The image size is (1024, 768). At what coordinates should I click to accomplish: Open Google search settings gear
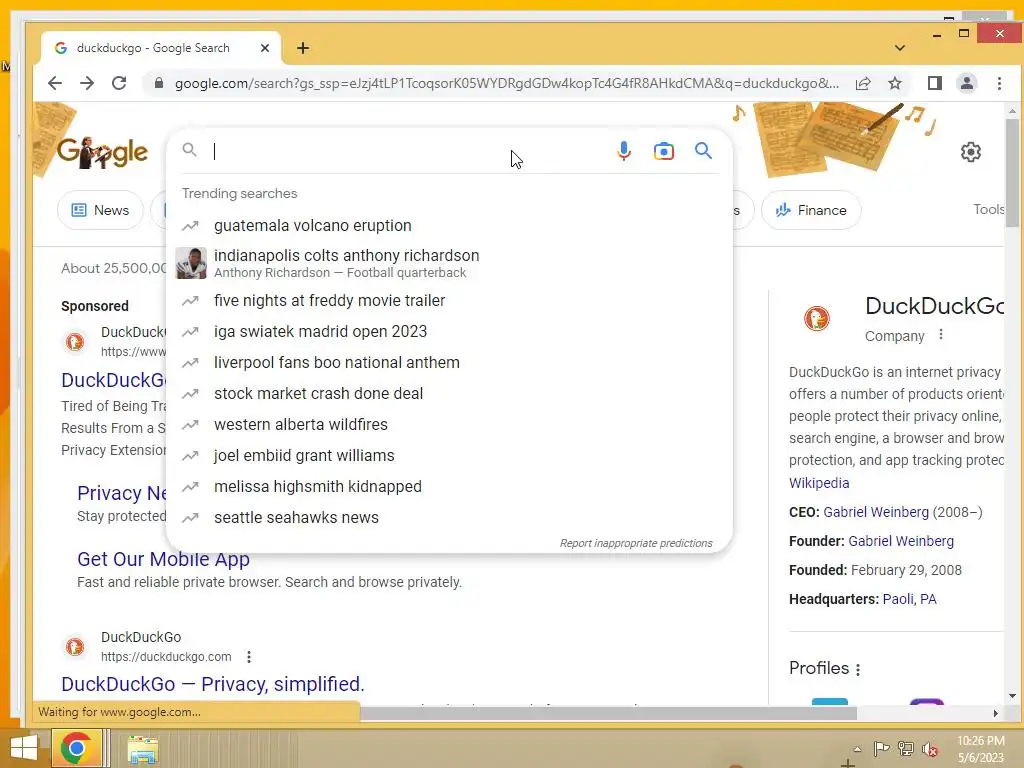(x=970, y=152)
